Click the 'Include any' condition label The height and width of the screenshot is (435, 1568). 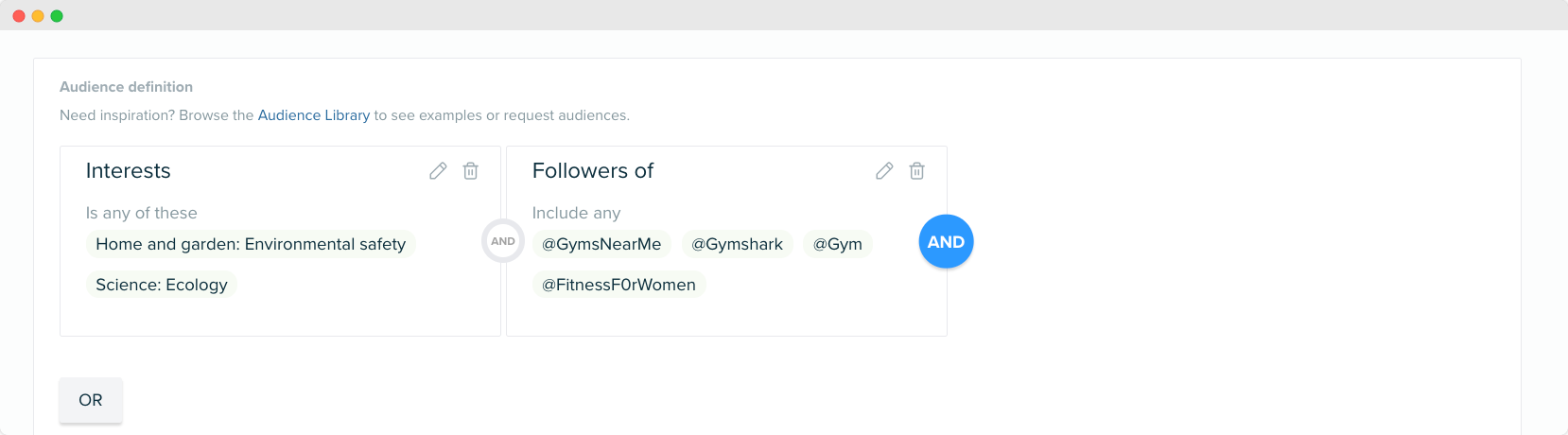pos(576,213)
